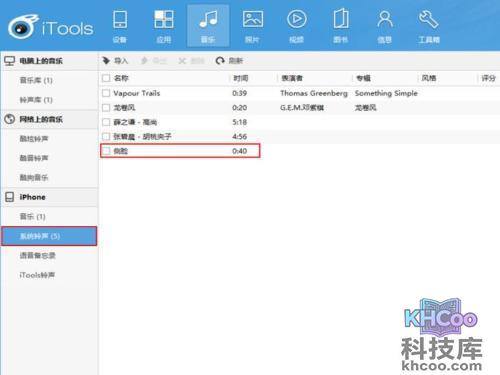Select the computer music header with monitor icon

[49, 61]
